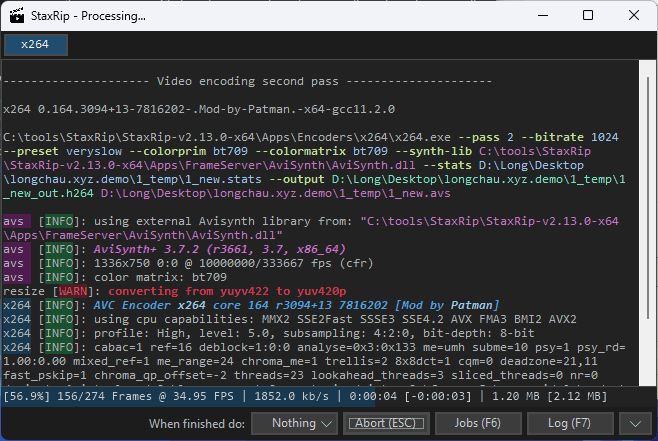This screenshot has width=658, height=441.
Task: Maximize the StaxRip window
Action: click(588, 16)
